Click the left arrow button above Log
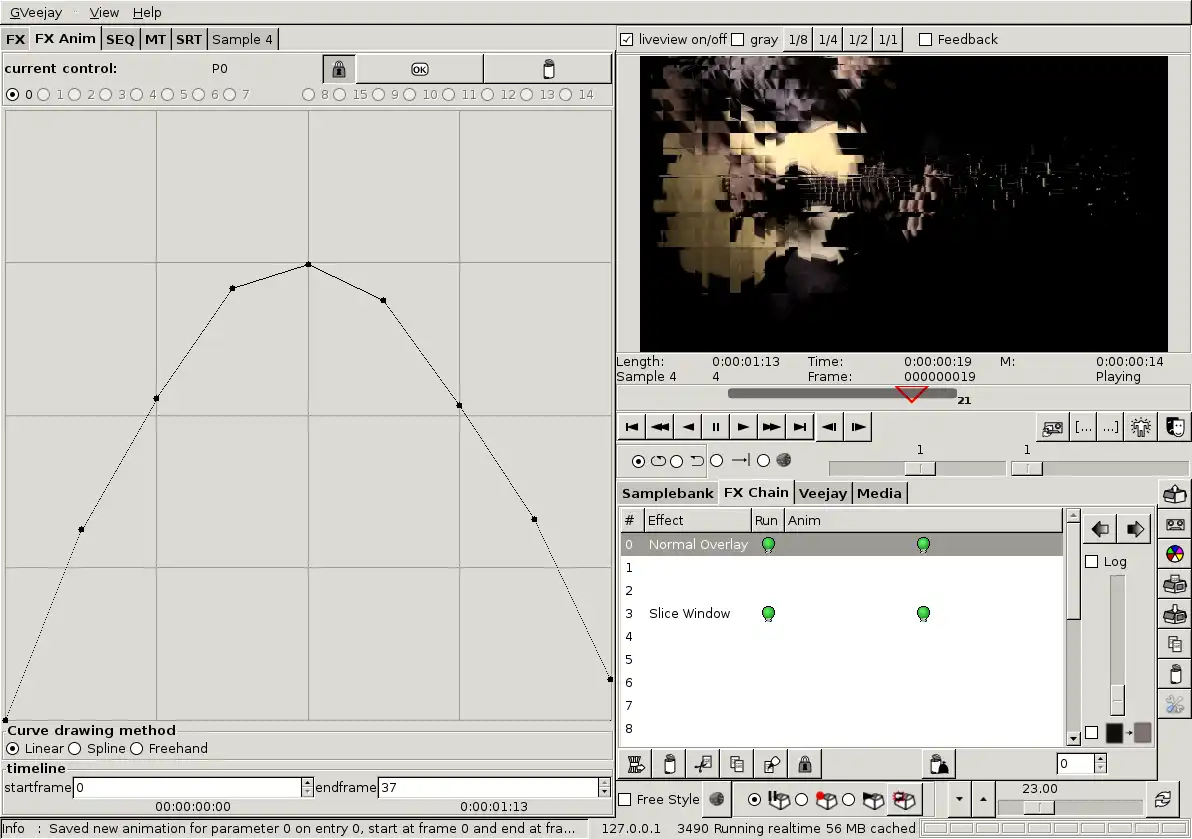 tap(1100, 529)
